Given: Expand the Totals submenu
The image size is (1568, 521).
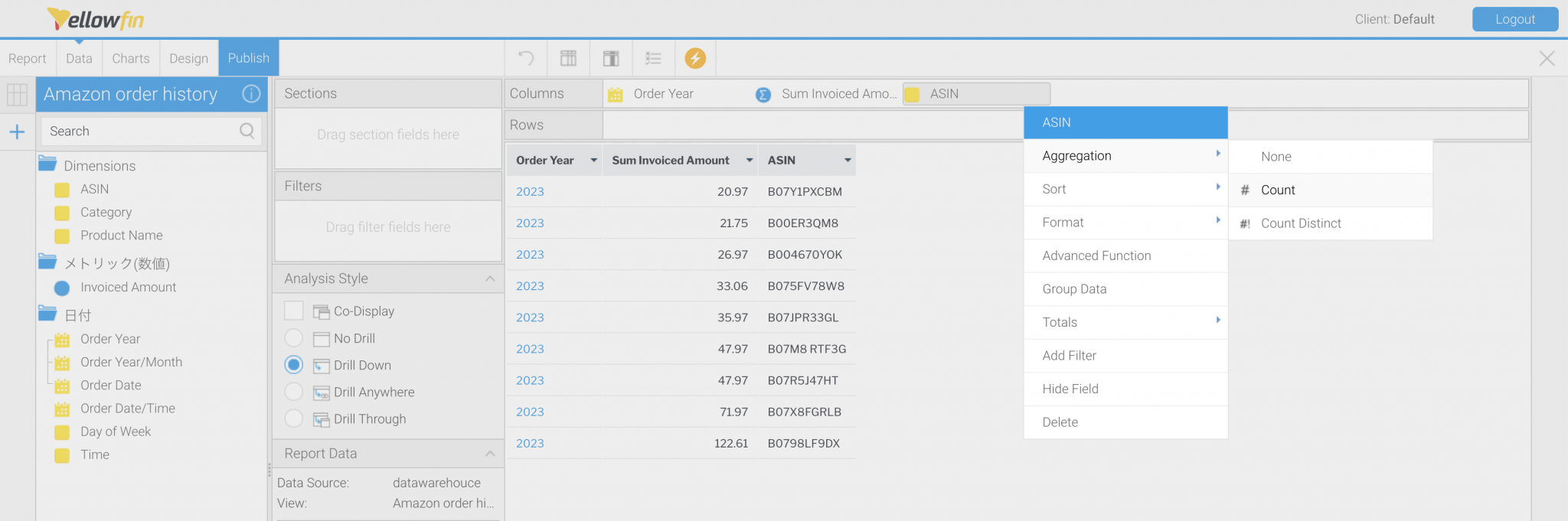Looking at the screenshot, I should click(x=1125, y=322).
